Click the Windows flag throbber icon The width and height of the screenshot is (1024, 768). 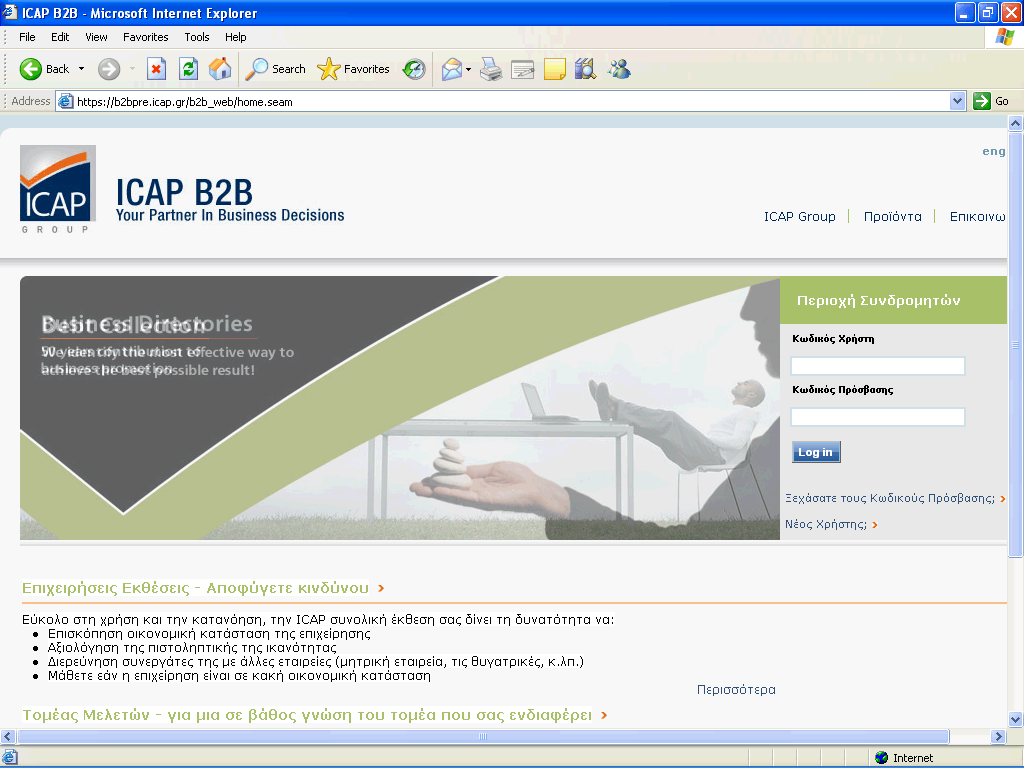(x=1004, y=37)
